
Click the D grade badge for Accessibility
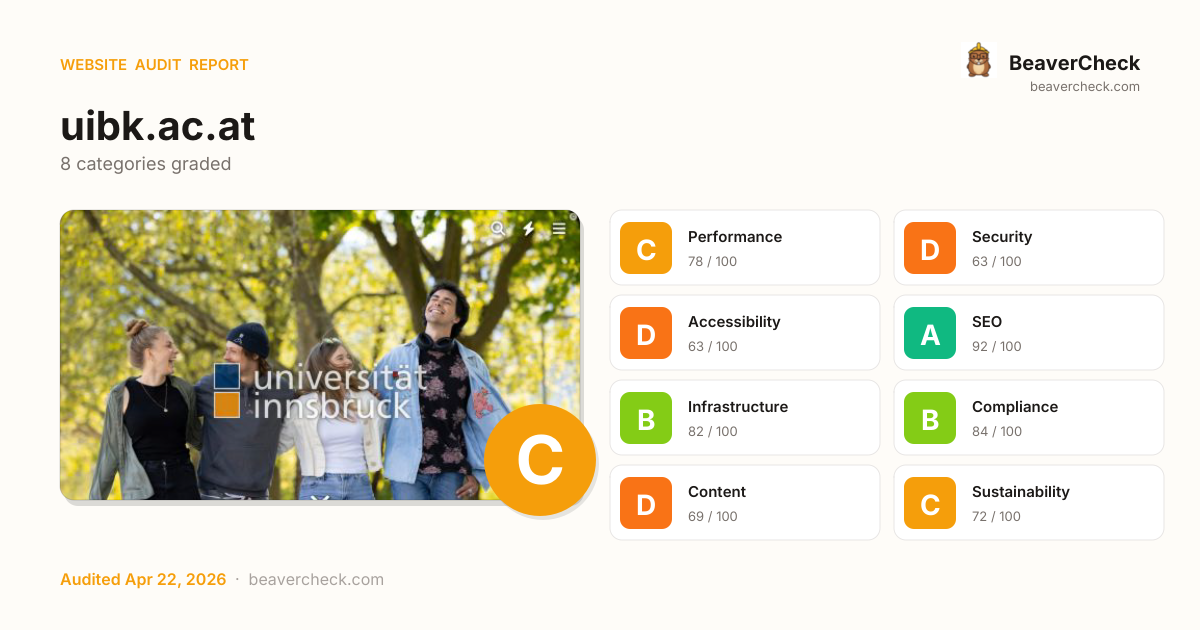646,333
